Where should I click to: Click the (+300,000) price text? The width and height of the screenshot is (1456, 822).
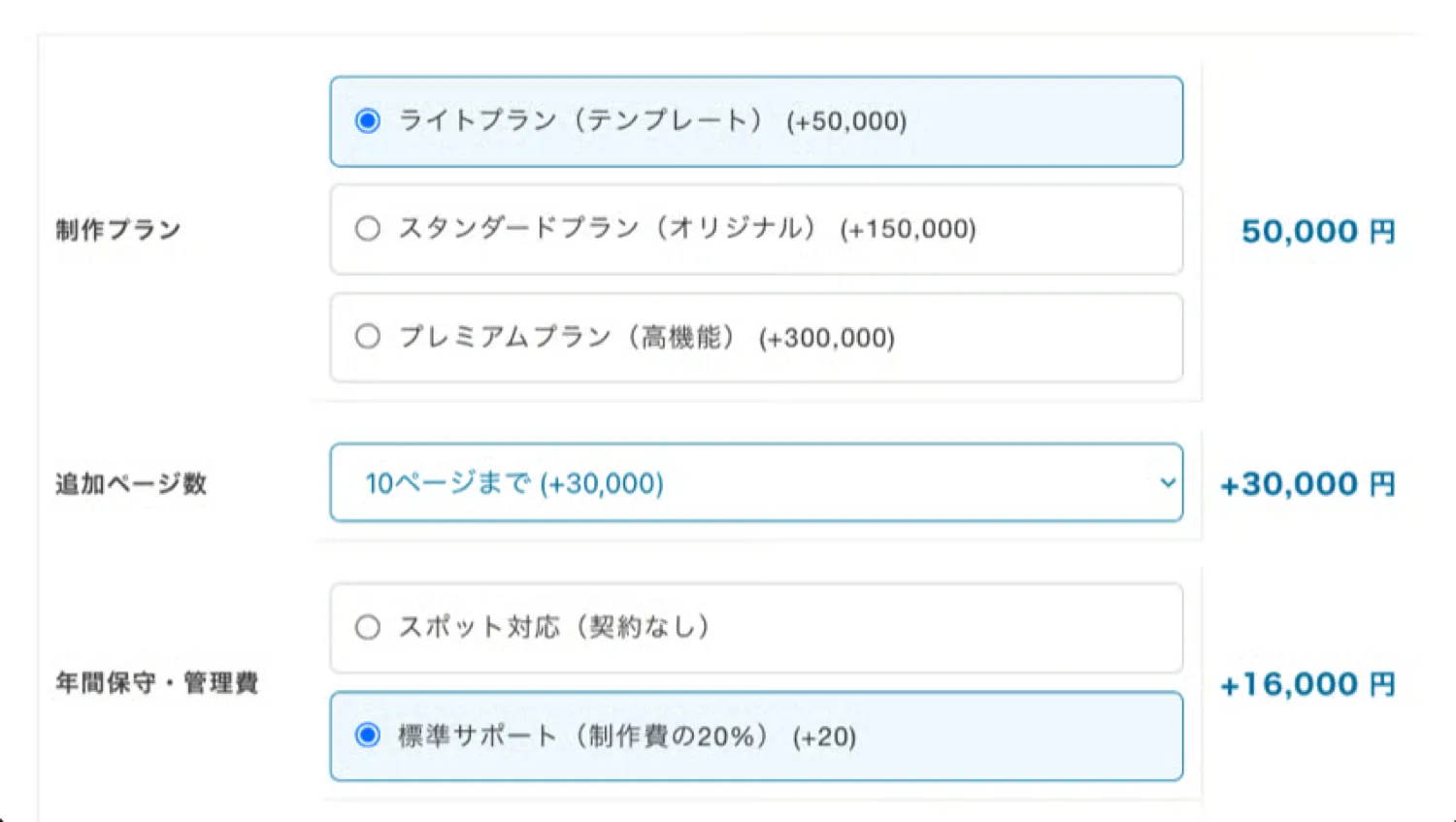827,338
